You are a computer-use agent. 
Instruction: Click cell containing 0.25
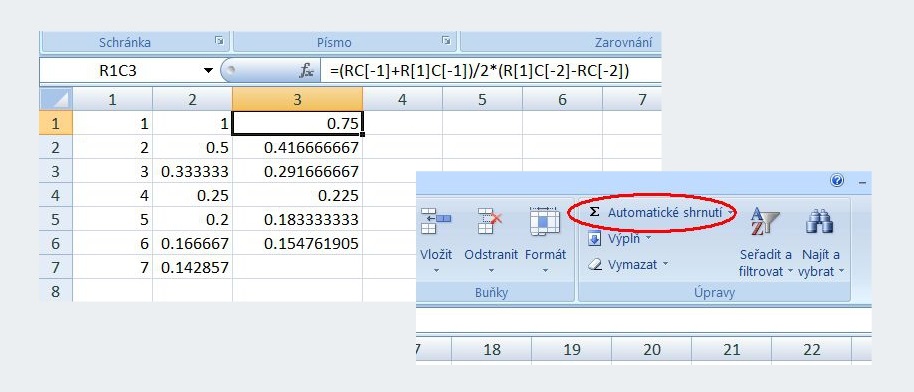pos(192,195)
